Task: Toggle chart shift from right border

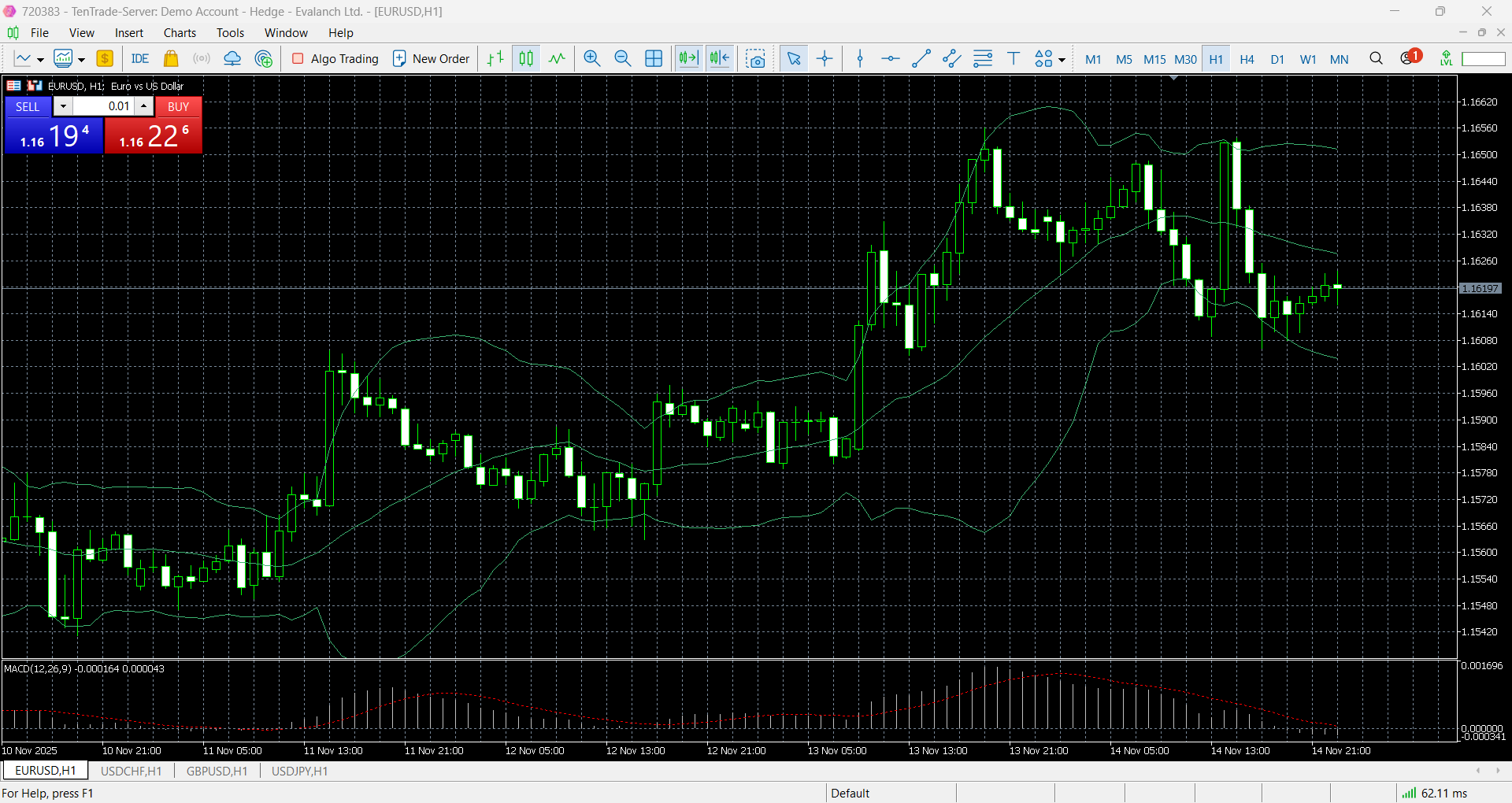Action: click(x=720, y=59)
